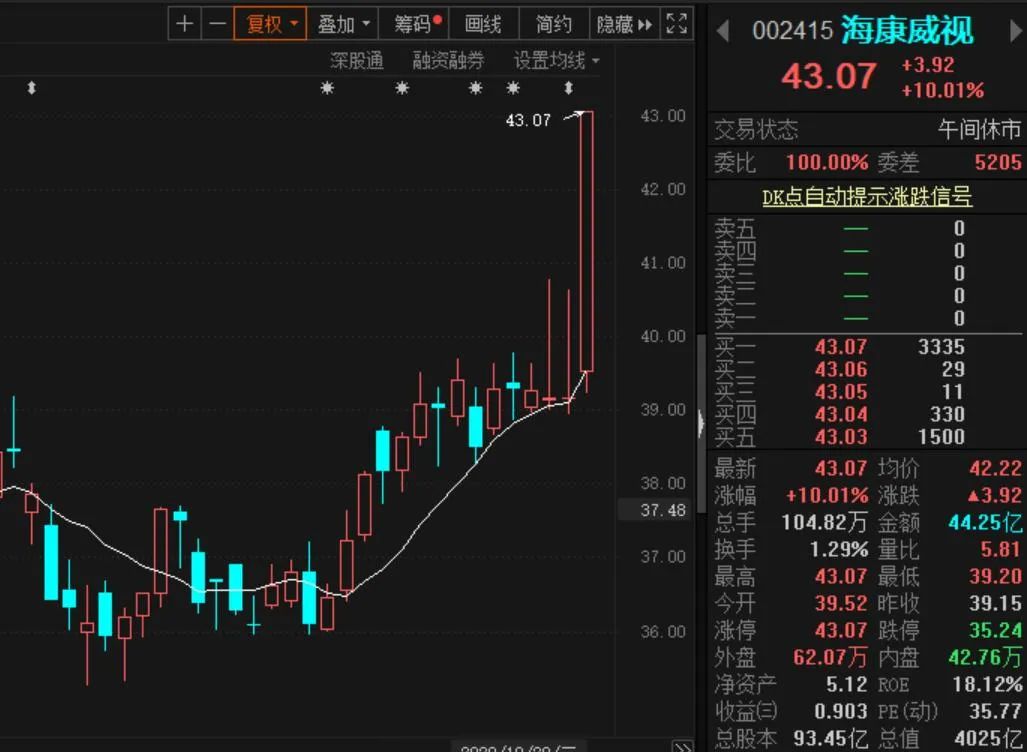Click the 卖一 row
Viewport: 1027px width, 752px height.
tap(867, 318)
